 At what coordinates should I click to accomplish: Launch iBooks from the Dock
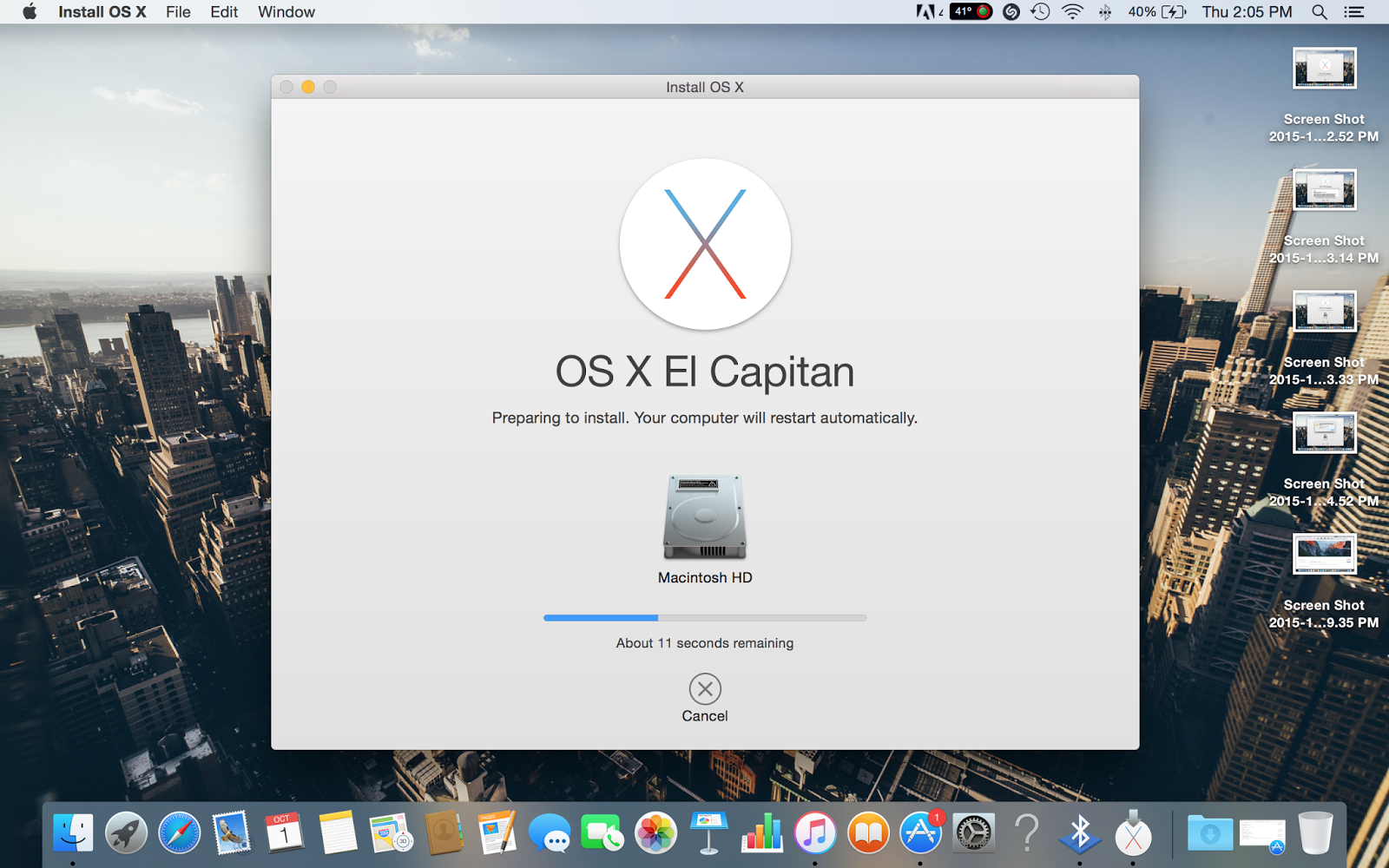(868, 833)
